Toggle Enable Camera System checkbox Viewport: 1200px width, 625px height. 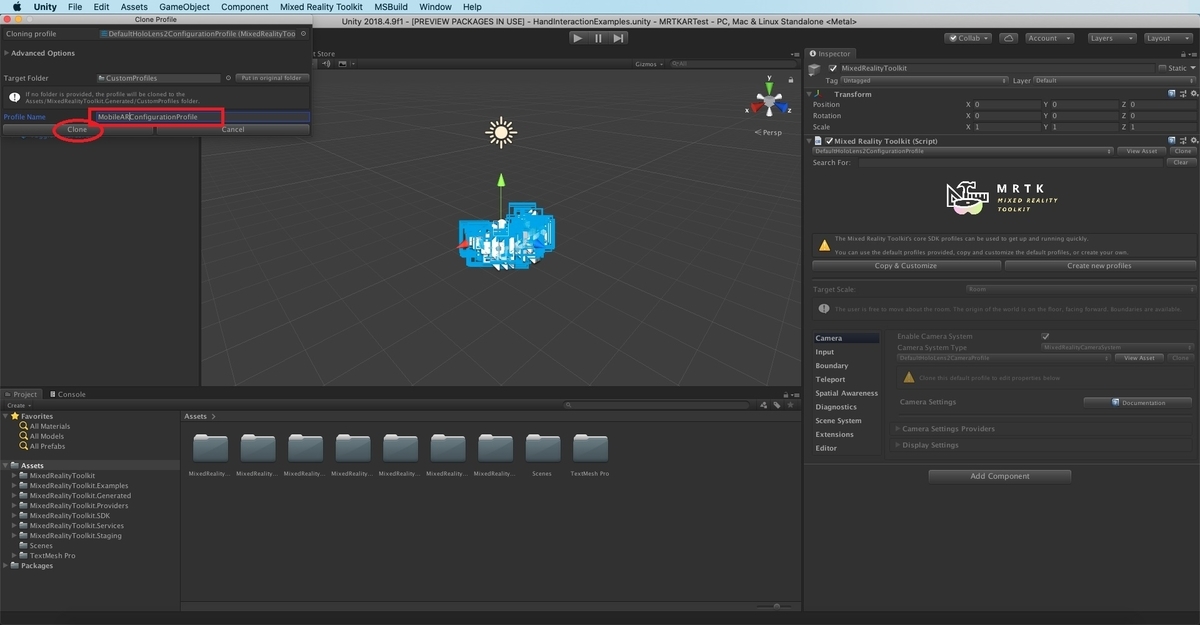1045,337
